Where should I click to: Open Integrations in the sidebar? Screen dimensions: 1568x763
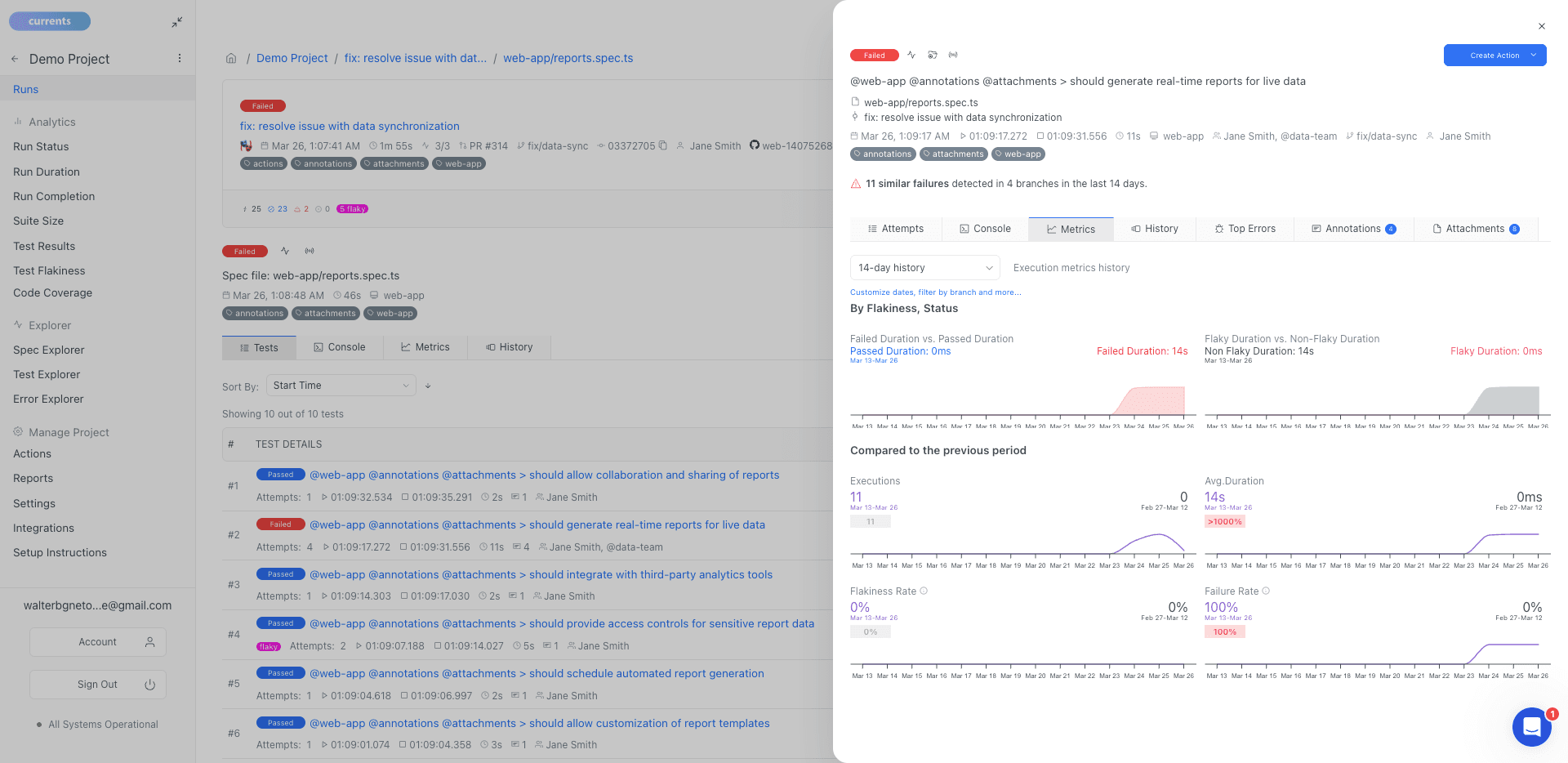[x=43, y=528]
